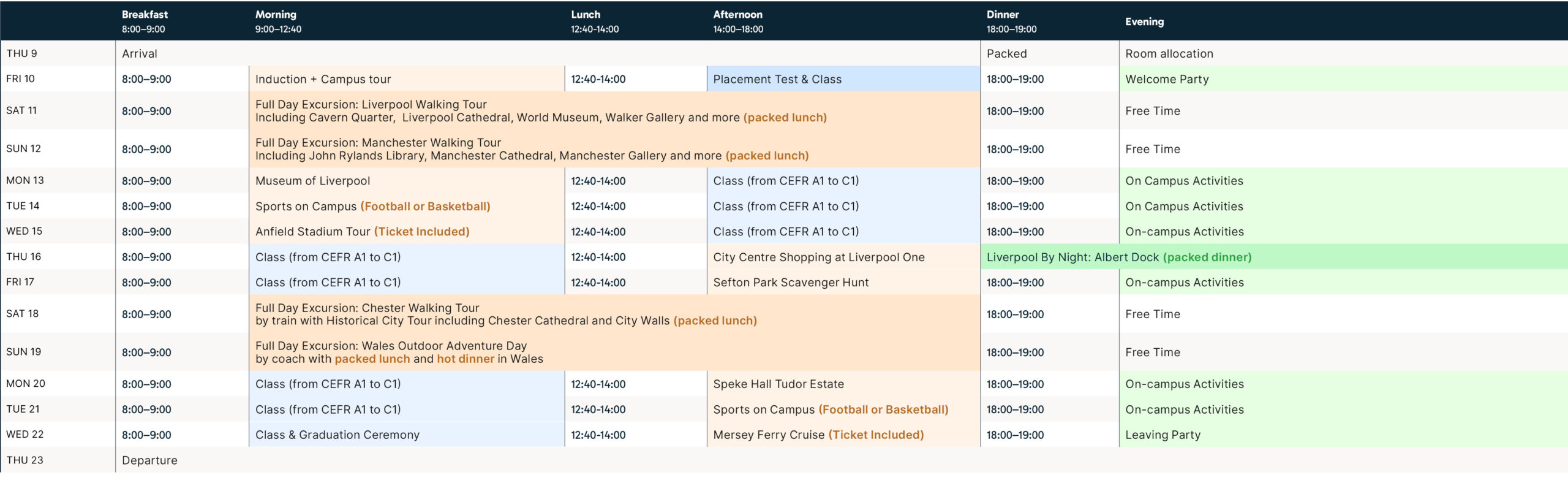
Task: Select the Museum of Liverpool cell
Action: click(312, 181)
